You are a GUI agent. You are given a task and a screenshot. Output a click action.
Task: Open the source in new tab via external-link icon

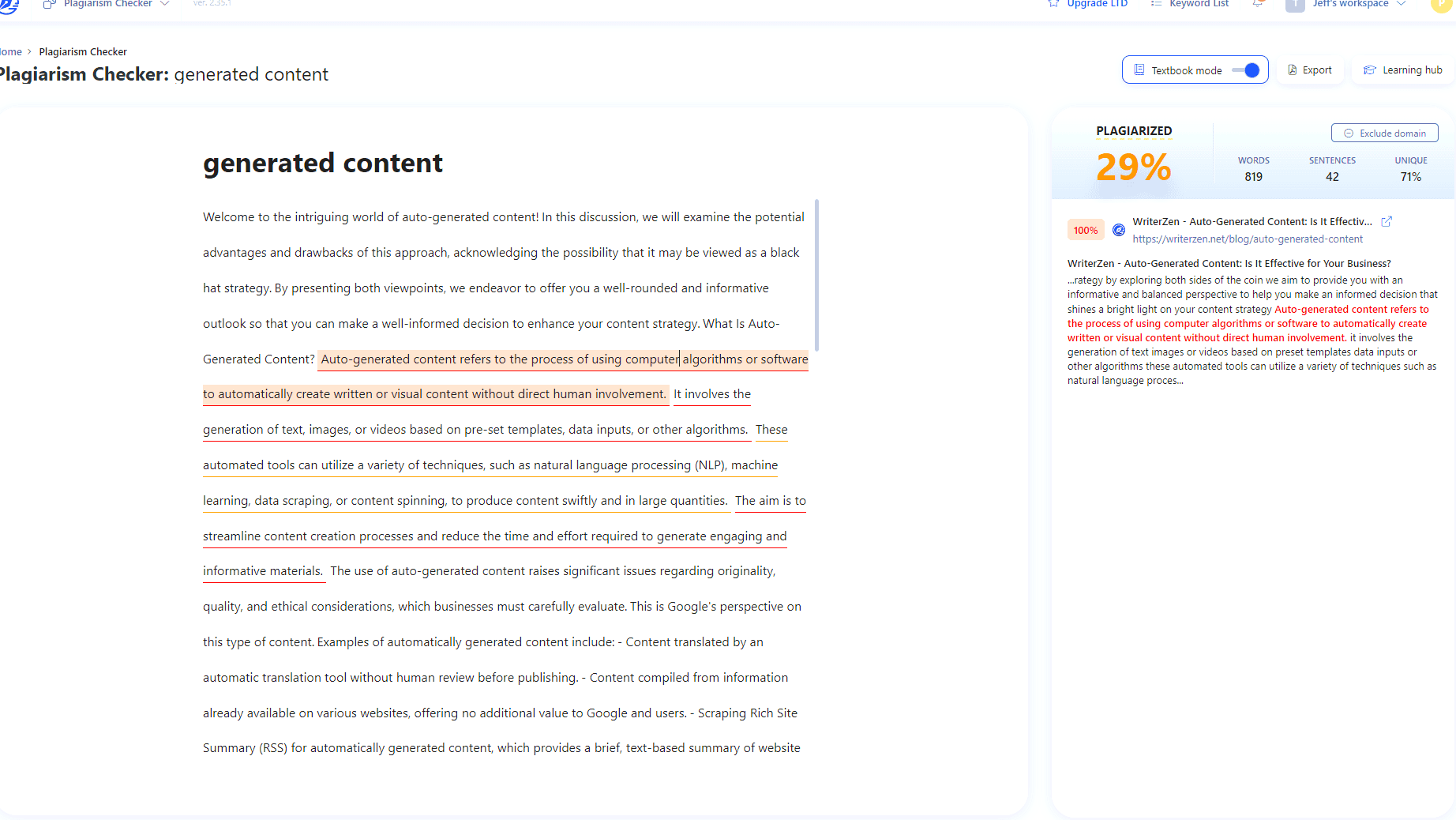[x=1388, y=221]
